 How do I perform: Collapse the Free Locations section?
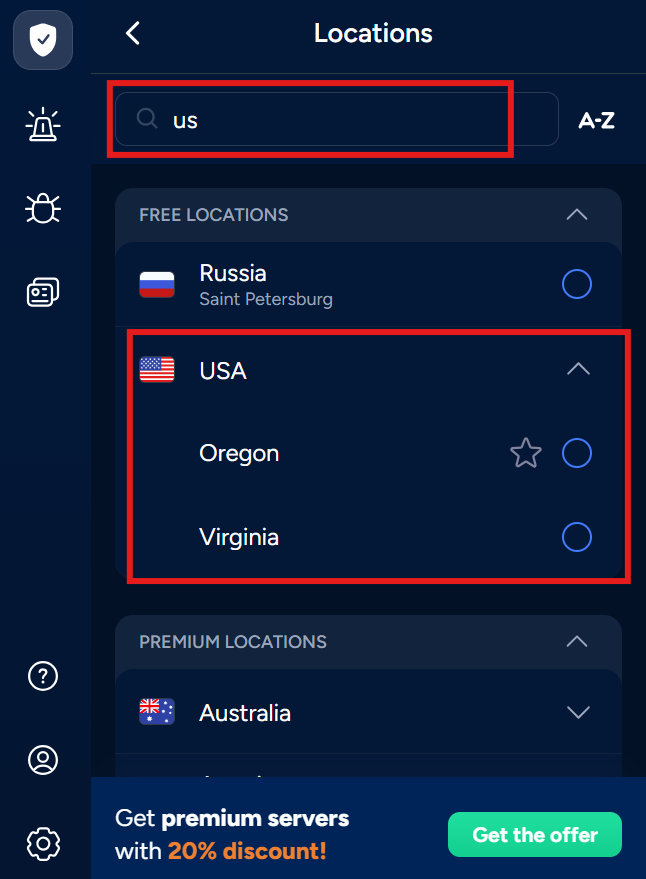577,215
